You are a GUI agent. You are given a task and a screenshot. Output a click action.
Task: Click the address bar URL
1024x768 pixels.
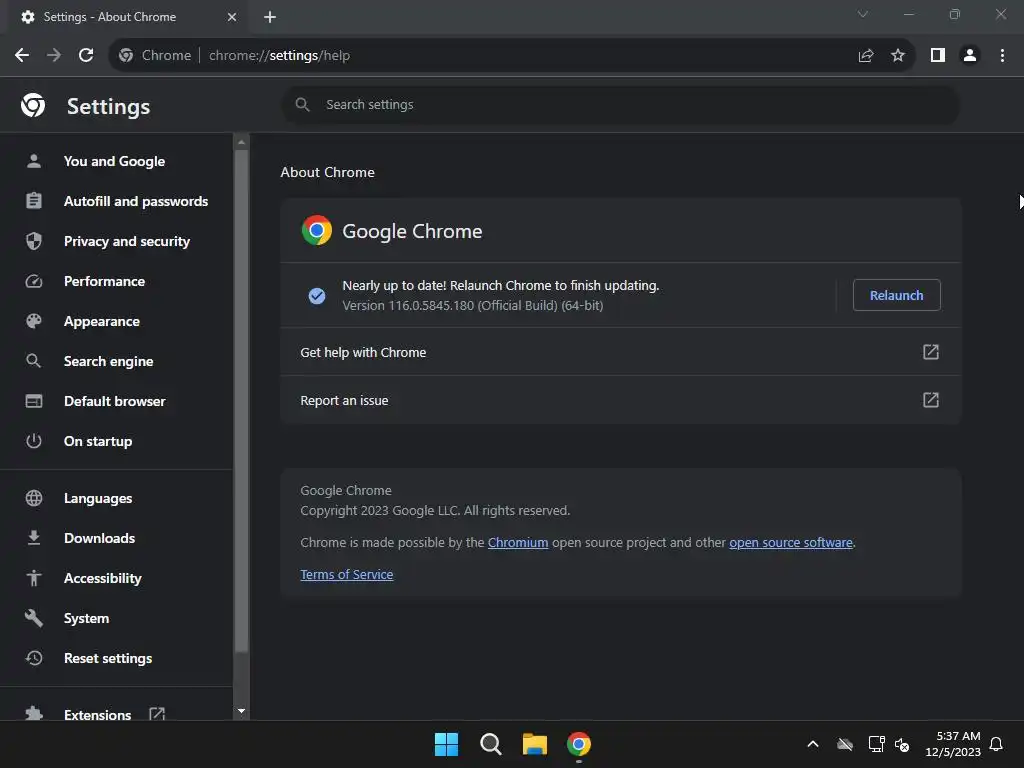[280, 56]
